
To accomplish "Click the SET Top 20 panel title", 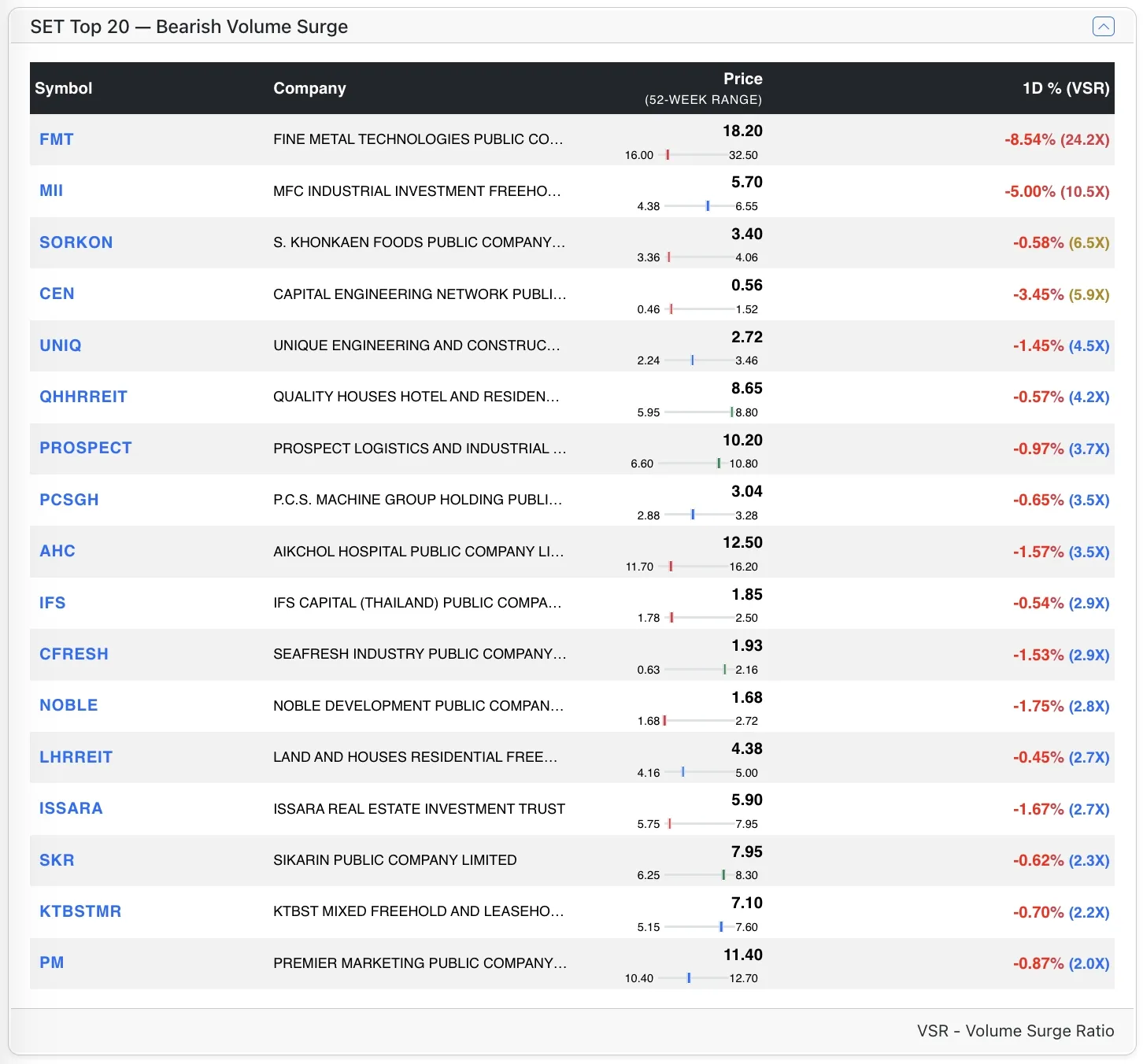I will pyautogui.click(x=189, y=27).
